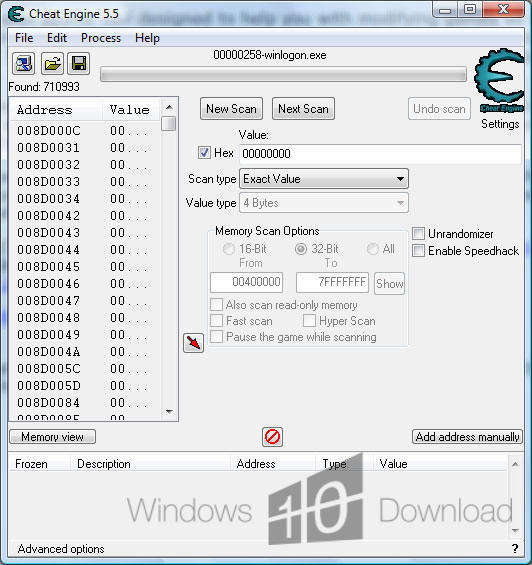Select address row 008D0042
The height and width of the screenshot is (565, 532).
[84, 215]
